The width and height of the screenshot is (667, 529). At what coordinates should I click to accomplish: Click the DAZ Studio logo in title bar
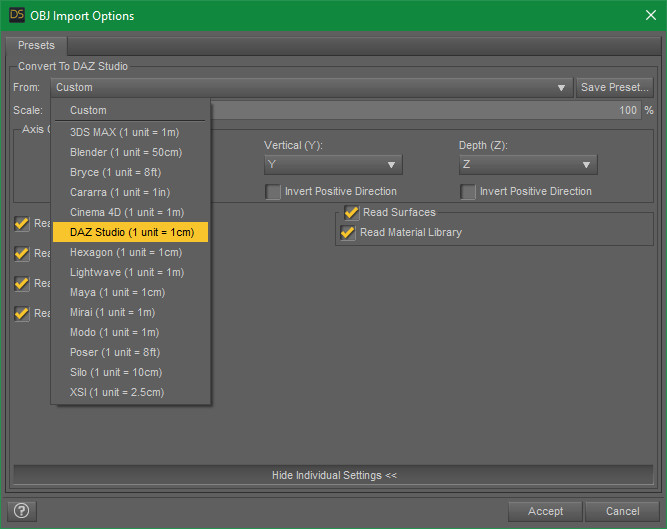17,15
